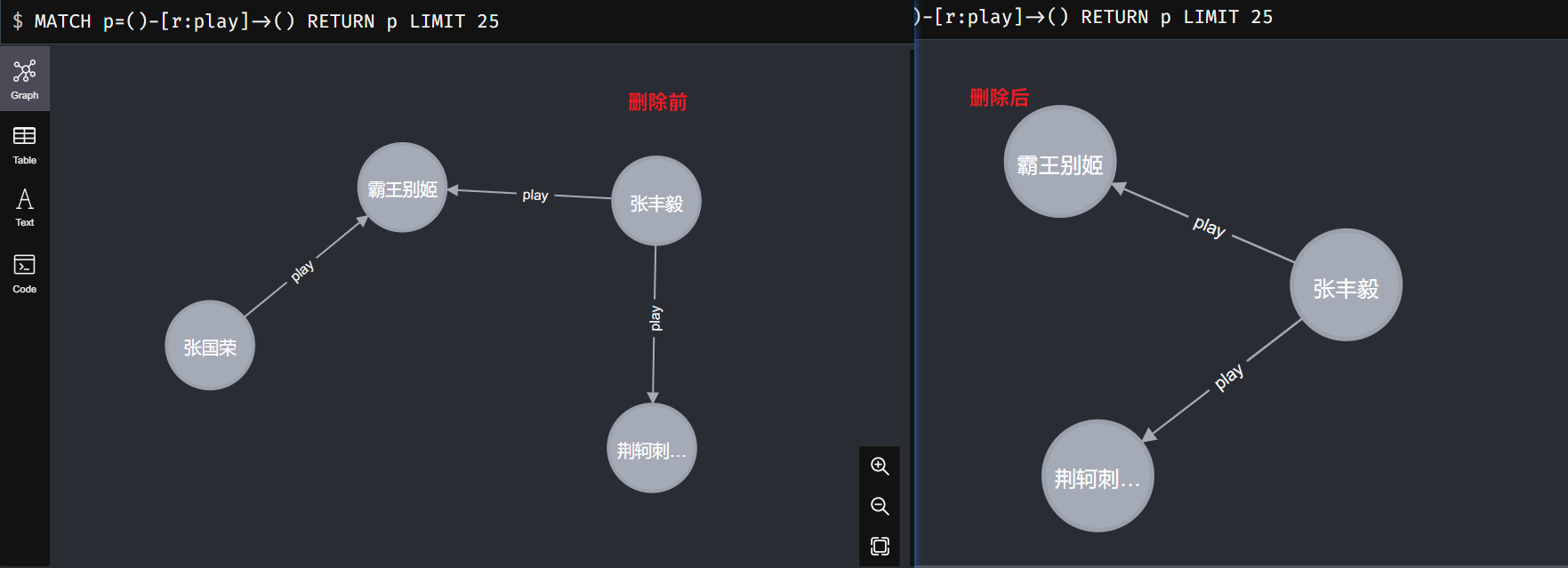Click horizontal play label in left graph
Viewport: 1568px width, 568px height.
[x=535, y=195]
